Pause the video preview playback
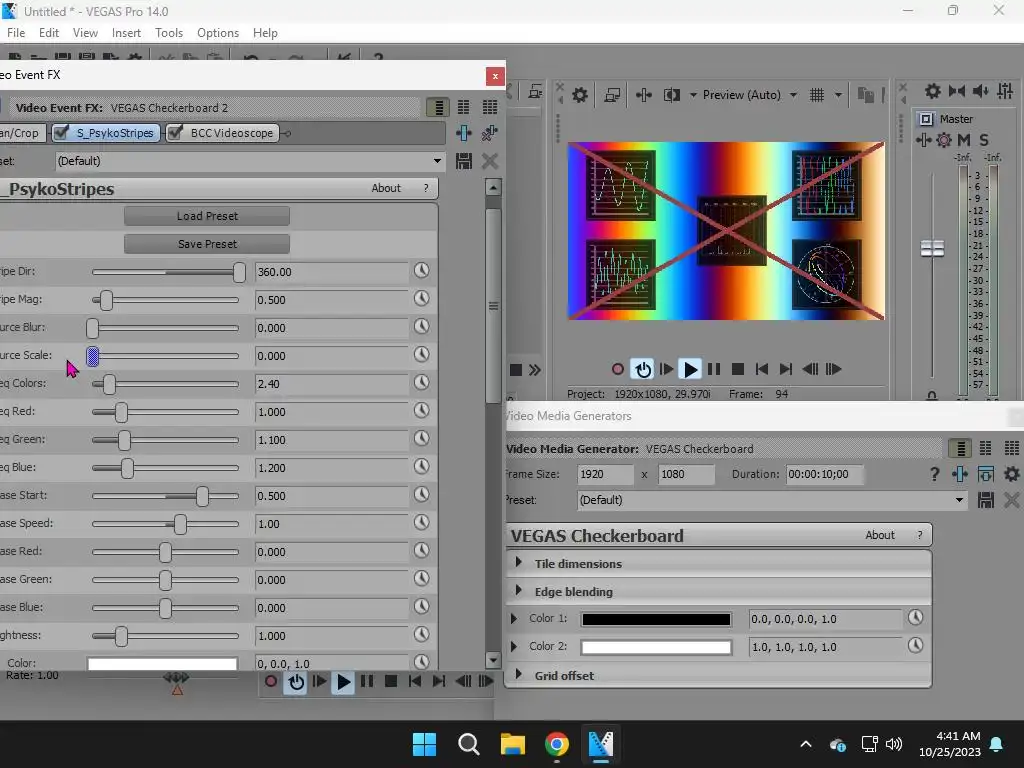The width and height of the screenshot is (1024, 768). pyautogui.click(x=714, y=370)
